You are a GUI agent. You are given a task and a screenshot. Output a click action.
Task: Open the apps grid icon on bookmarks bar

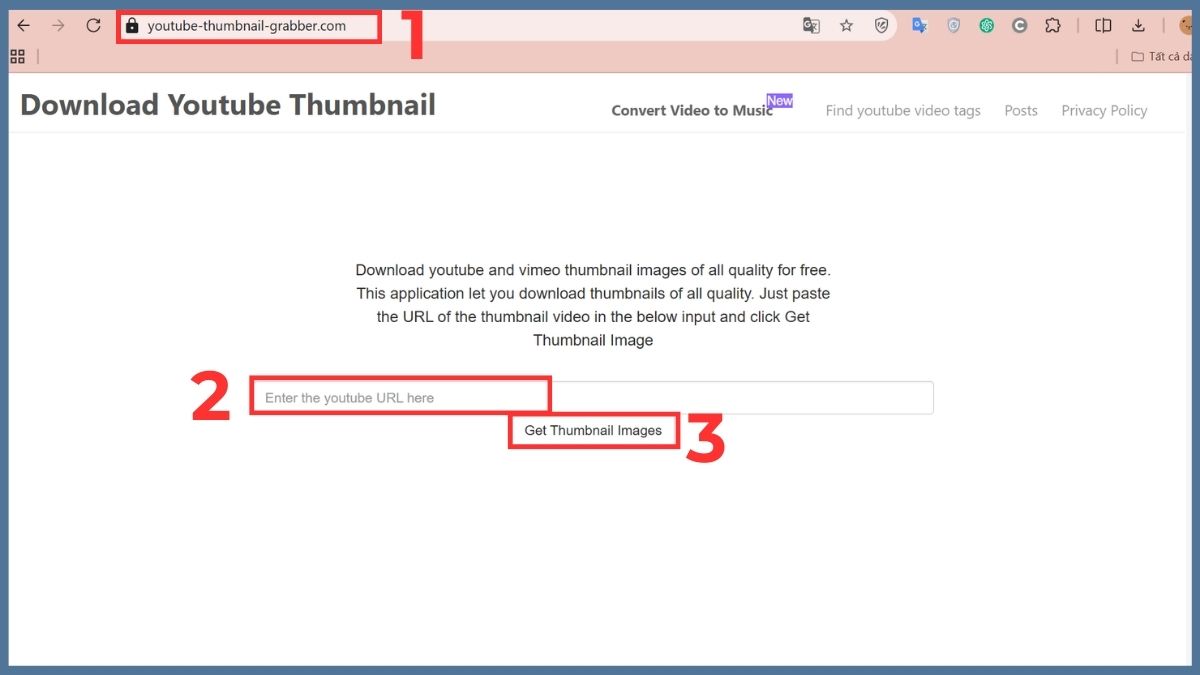[x=17, y=56]
